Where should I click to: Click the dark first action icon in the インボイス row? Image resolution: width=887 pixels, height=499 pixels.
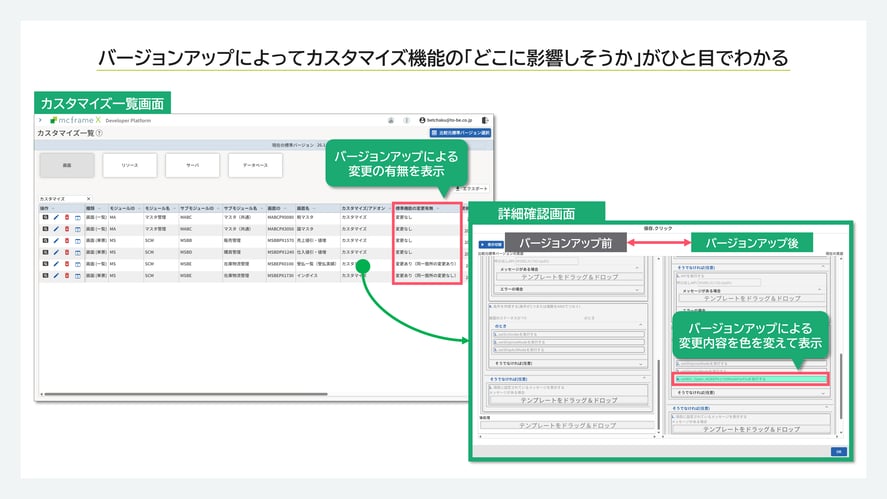click(x=45, y=276)
